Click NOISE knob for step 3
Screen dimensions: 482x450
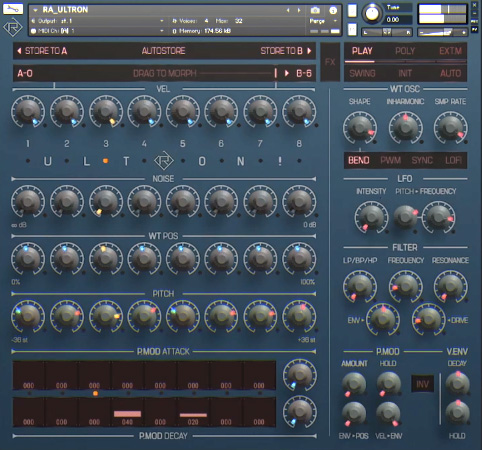106,201
